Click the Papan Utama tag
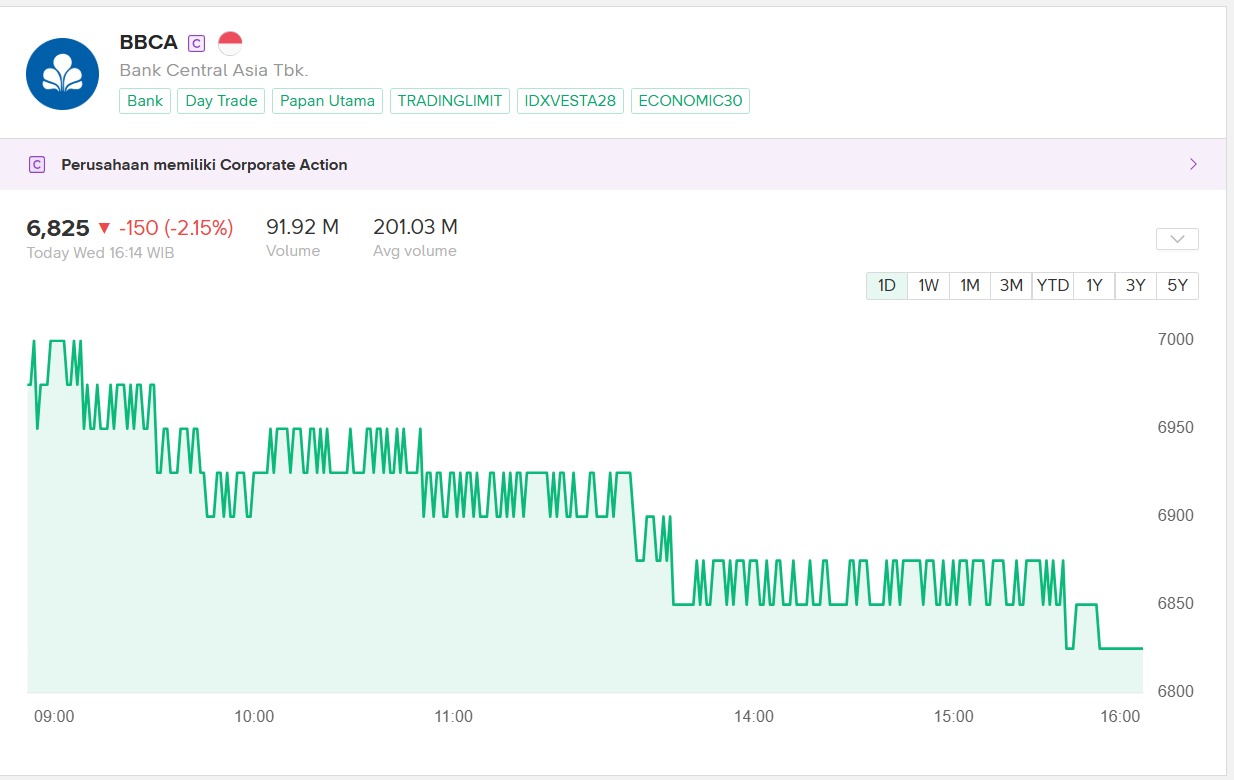This screenshot has width=1234, height=780. 327,101
